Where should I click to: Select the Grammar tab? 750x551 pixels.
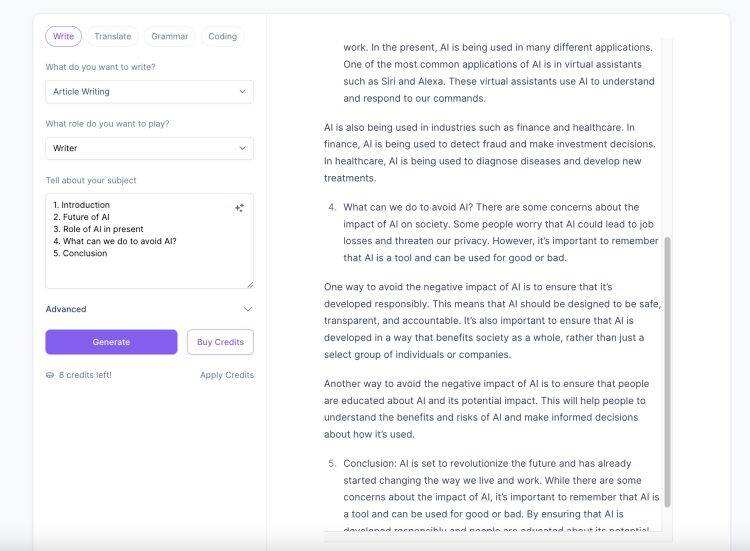(170, 36)
